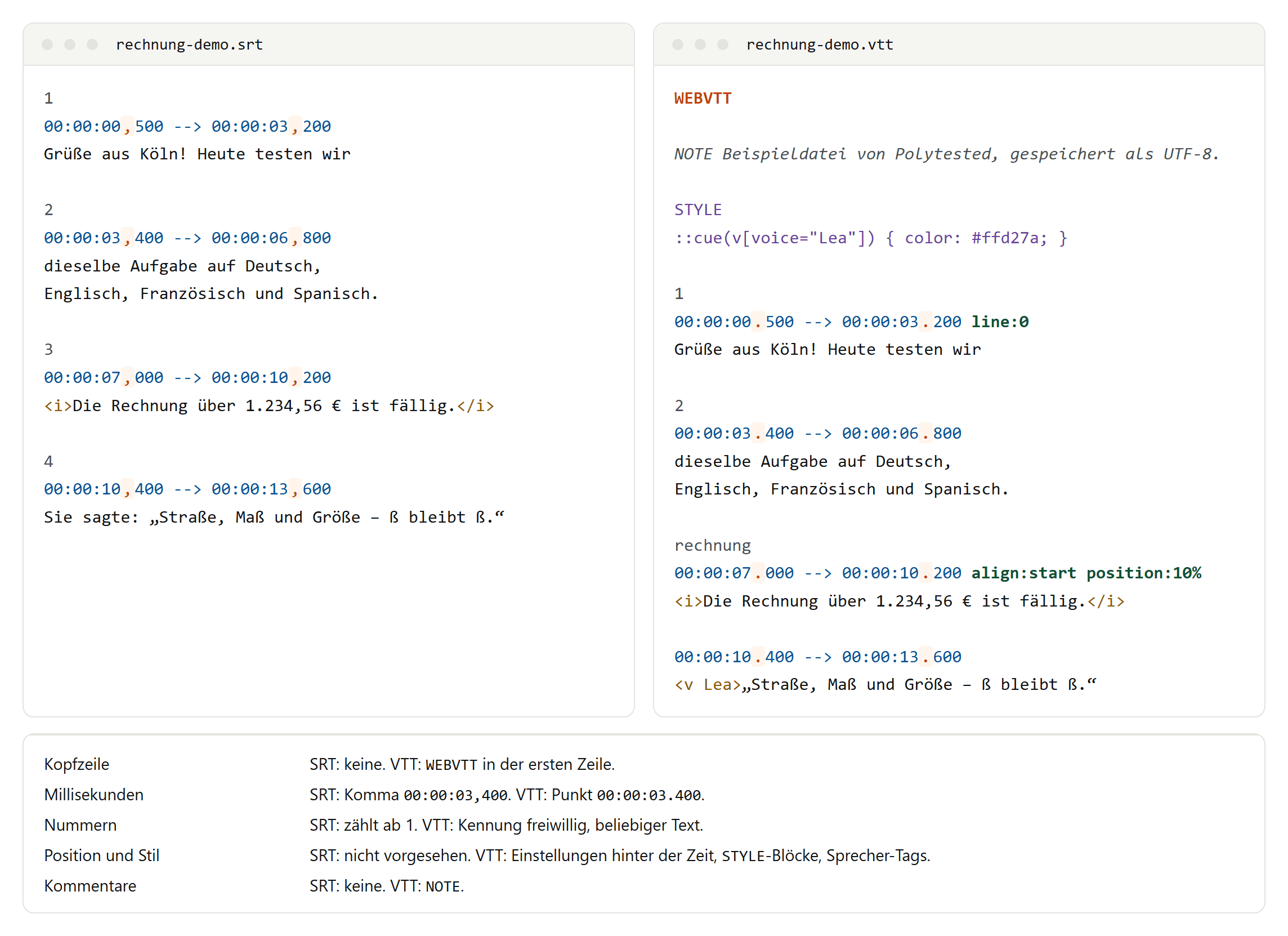The image size is (1288, 936).
Task: Click VTT italic Rechnung line
Action: coord(899,601)
